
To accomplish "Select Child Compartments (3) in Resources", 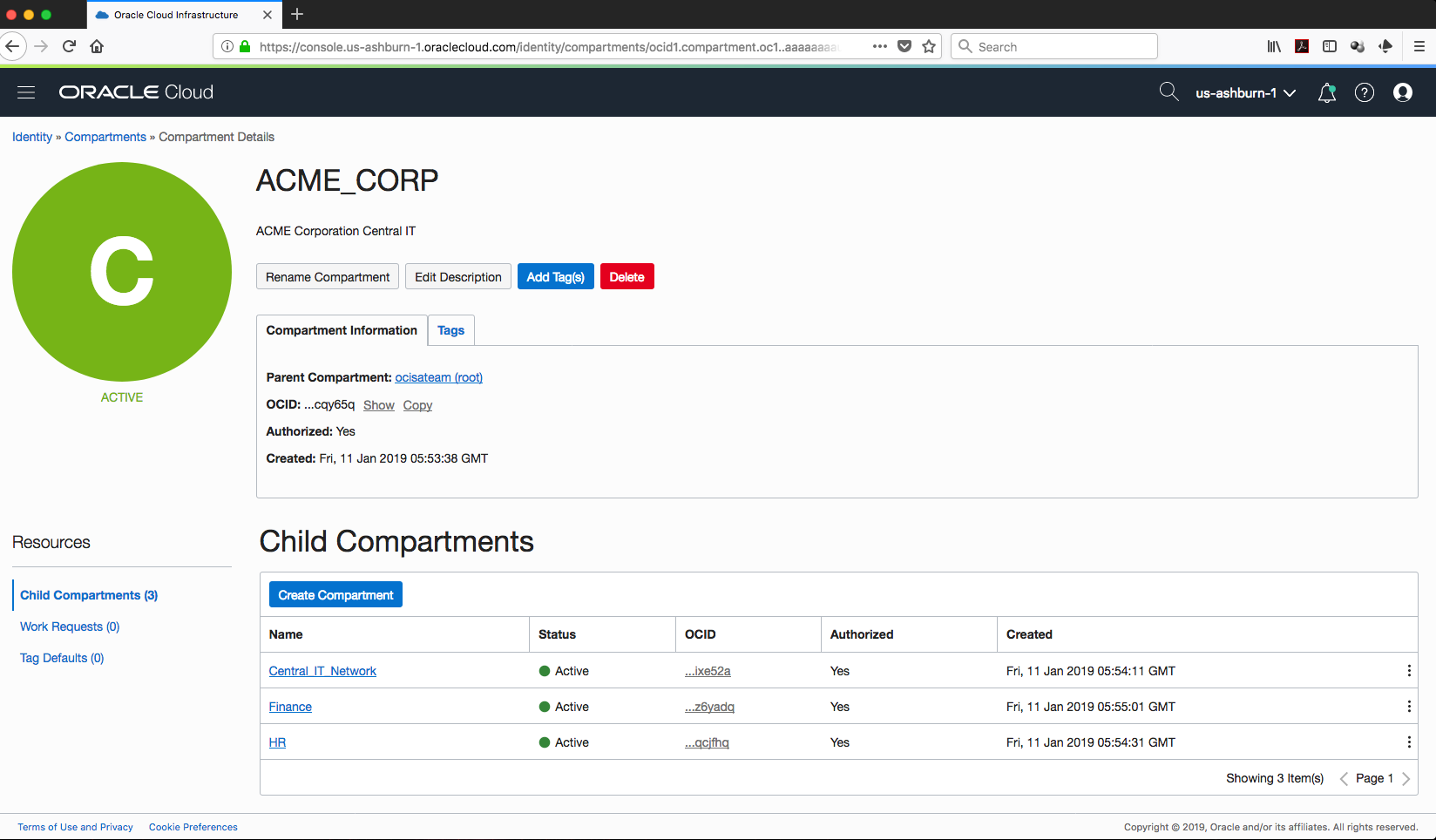I will click(x=89, y=595).
